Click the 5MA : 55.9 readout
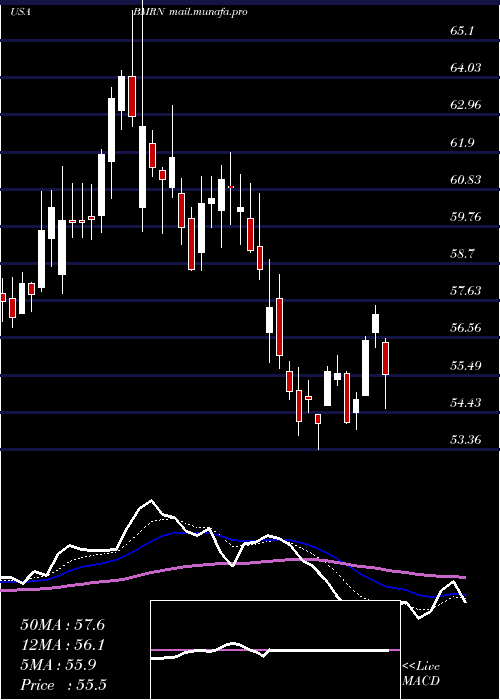Image resolution: width=500 pixels, height=700 pixels. point(58,665)
